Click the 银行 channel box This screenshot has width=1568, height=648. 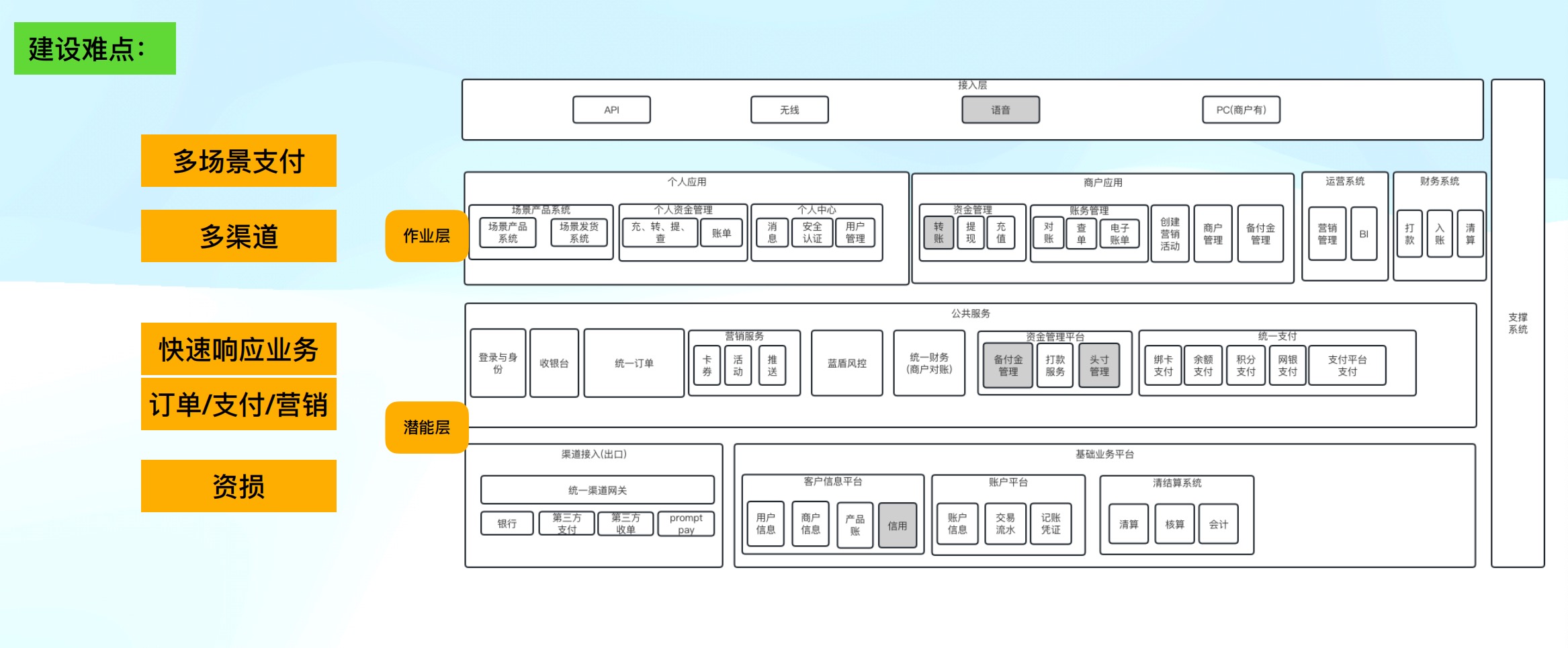(507, 524)
